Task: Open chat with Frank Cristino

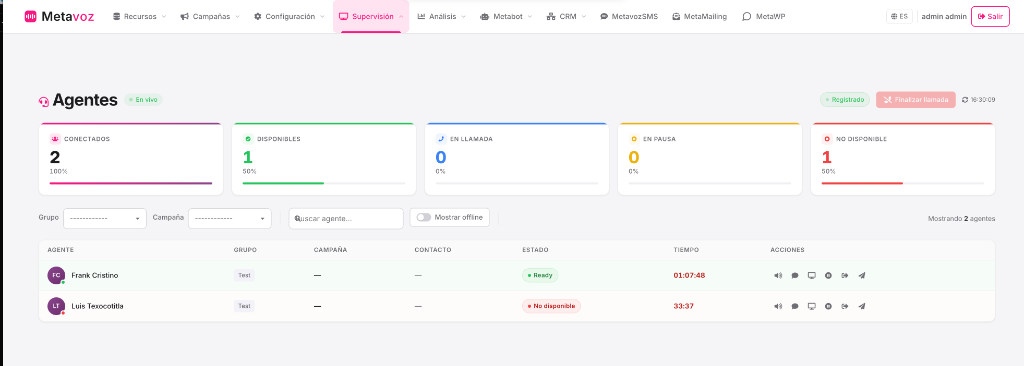Action: [x=795, y=275]
